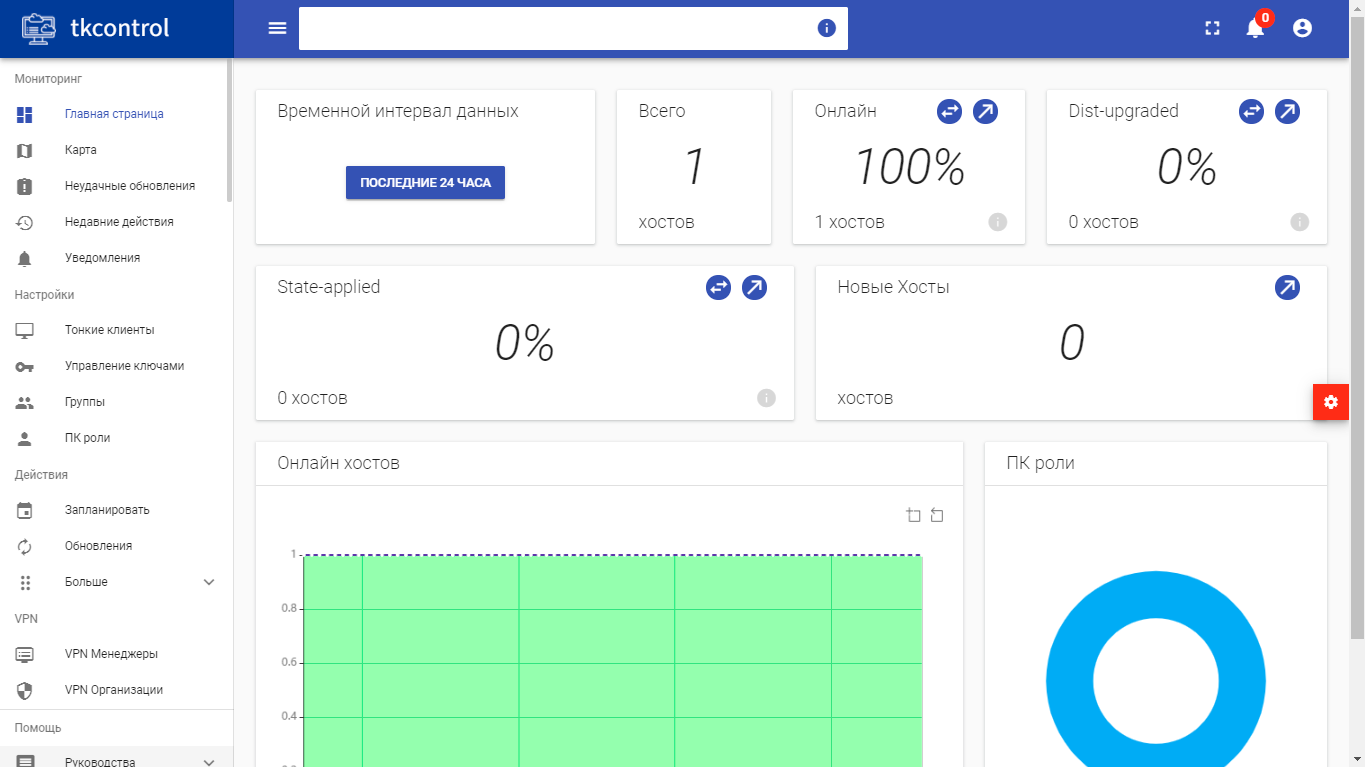
Task: Go to Тонкие клиенты in sidebar
Action: (x=109, y=330)
